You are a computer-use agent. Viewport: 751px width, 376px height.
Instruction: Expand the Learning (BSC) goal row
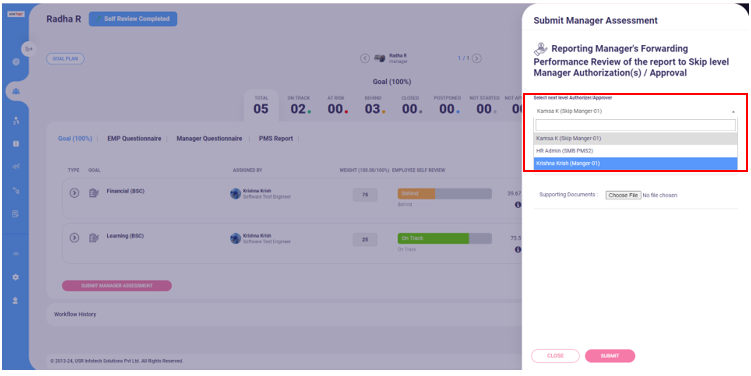pyautogui.click(x=74, y=238)
